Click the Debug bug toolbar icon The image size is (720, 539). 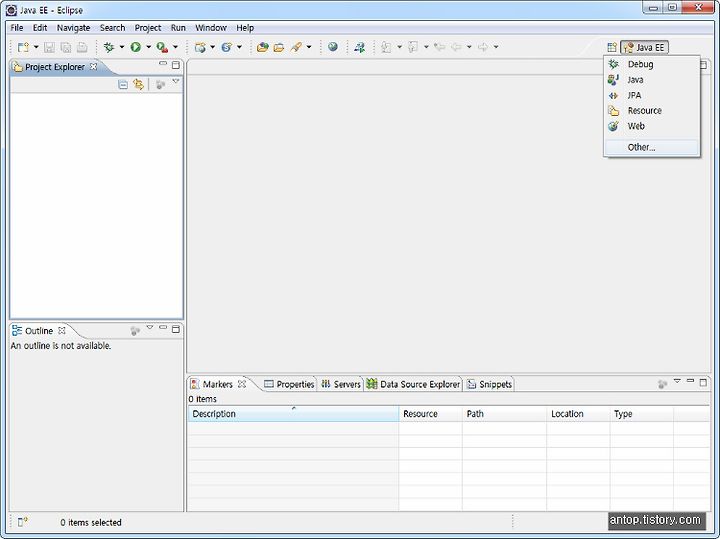pyautogui.click(x=109, y=47)
